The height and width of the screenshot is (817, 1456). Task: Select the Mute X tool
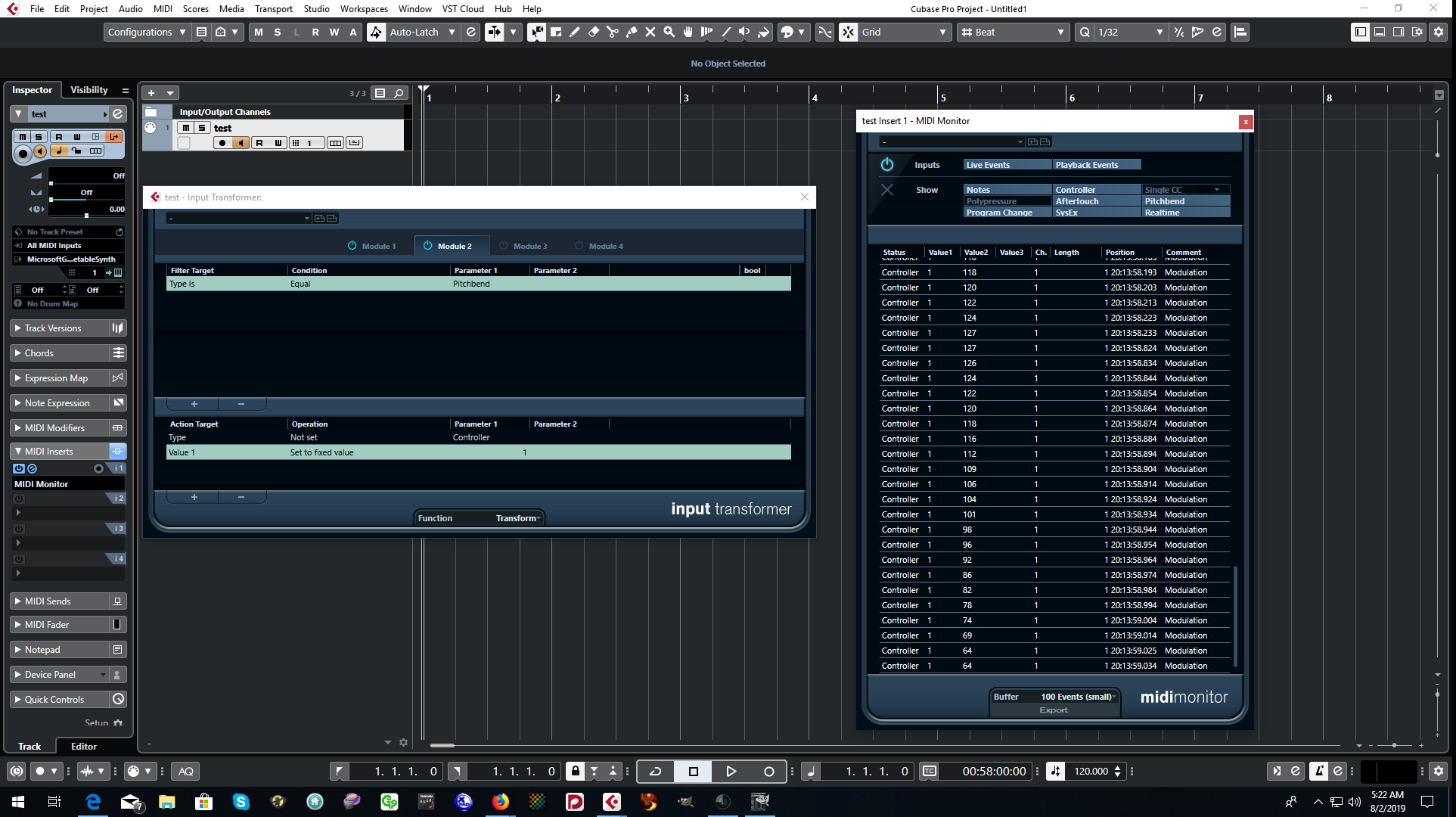tap(650, 32)
